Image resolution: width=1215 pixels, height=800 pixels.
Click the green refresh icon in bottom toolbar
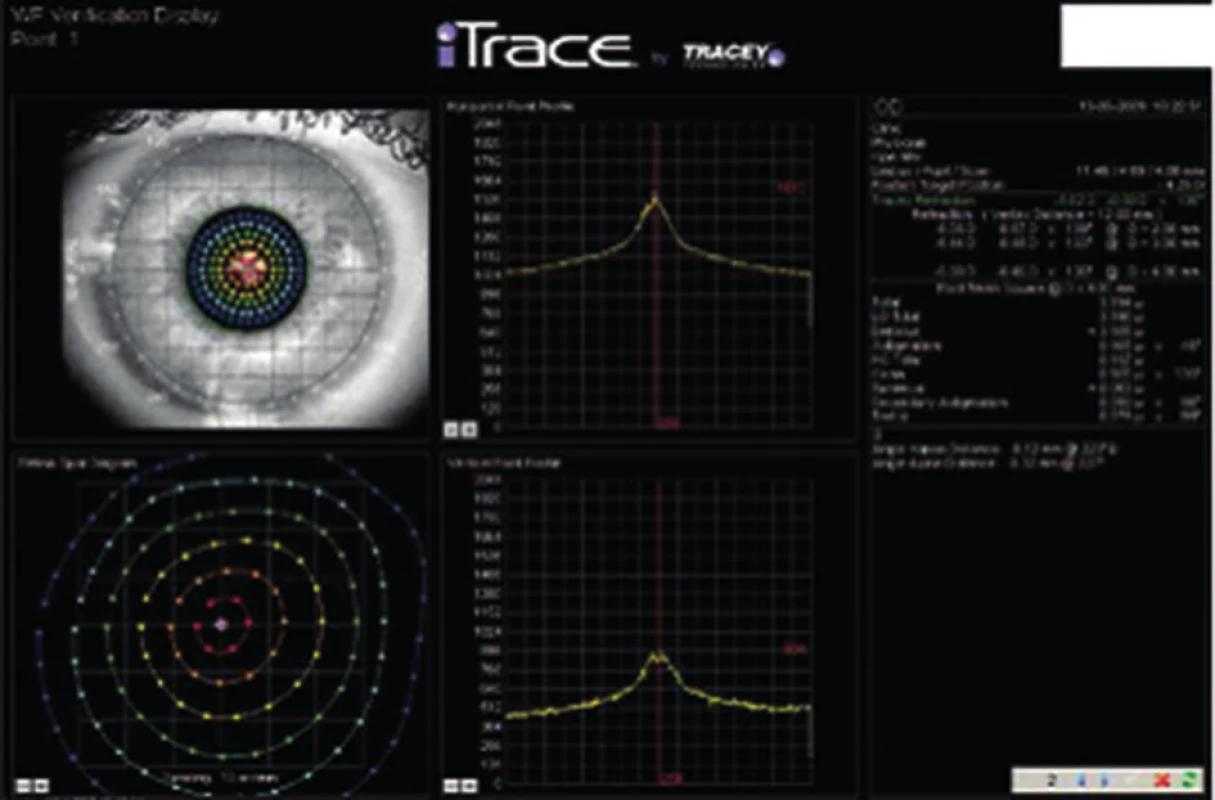1189,780
